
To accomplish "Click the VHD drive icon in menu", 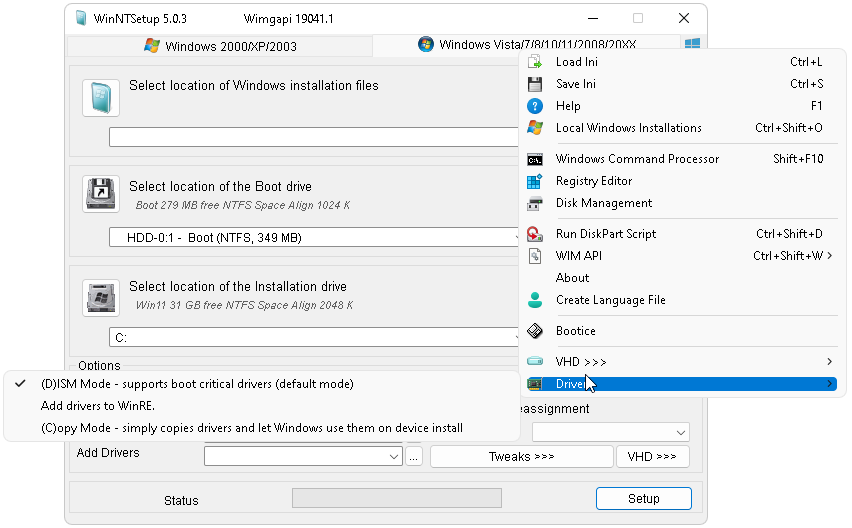I will (535, 361).
